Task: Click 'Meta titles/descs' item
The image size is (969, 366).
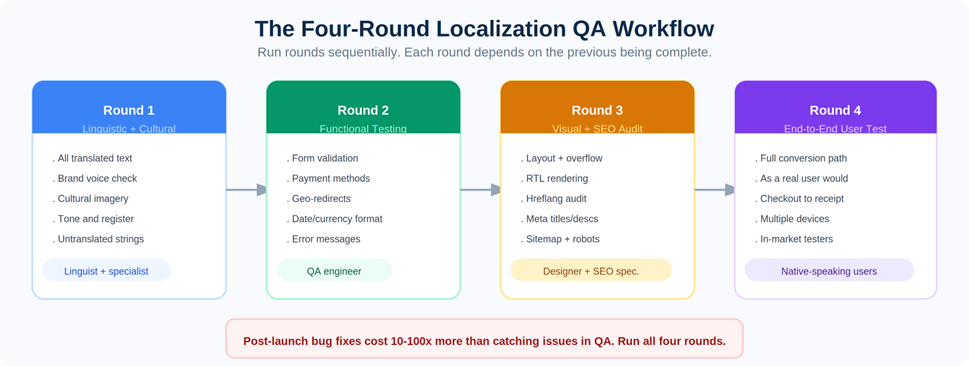Action: 559,219
